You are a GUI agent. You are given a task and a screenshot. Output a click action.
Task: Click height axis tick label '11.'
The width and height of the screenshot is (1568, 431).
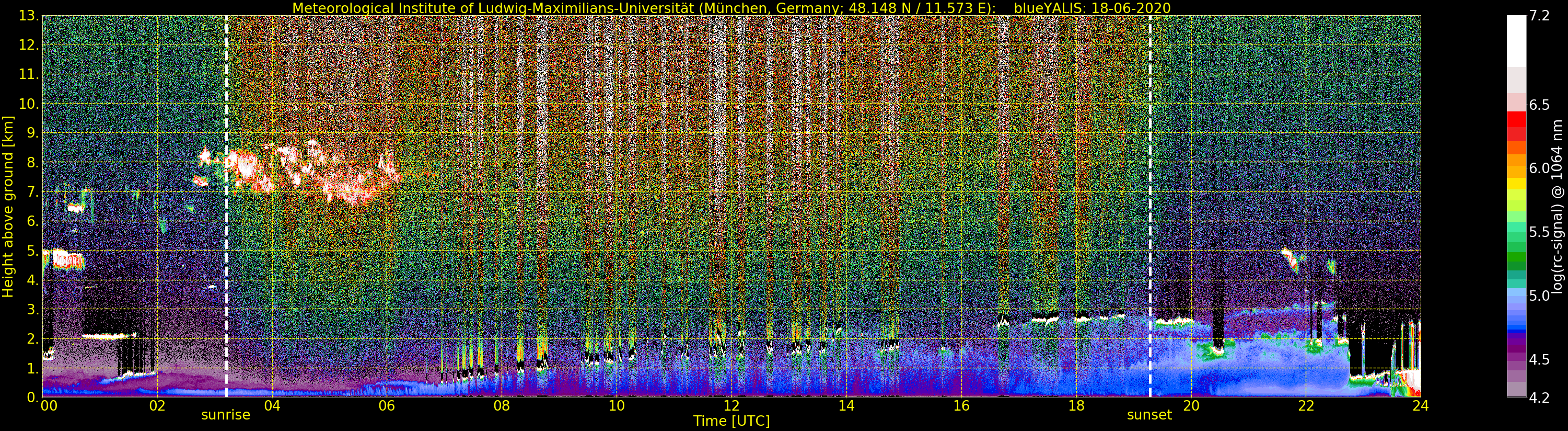(29, 74)
